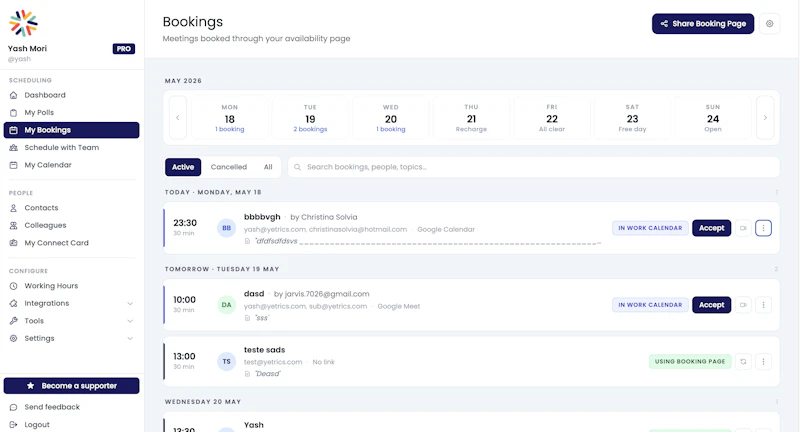Click the video icon on the dasd booking
The height and width of the screenshot is (432, 800).
(743, 305)
